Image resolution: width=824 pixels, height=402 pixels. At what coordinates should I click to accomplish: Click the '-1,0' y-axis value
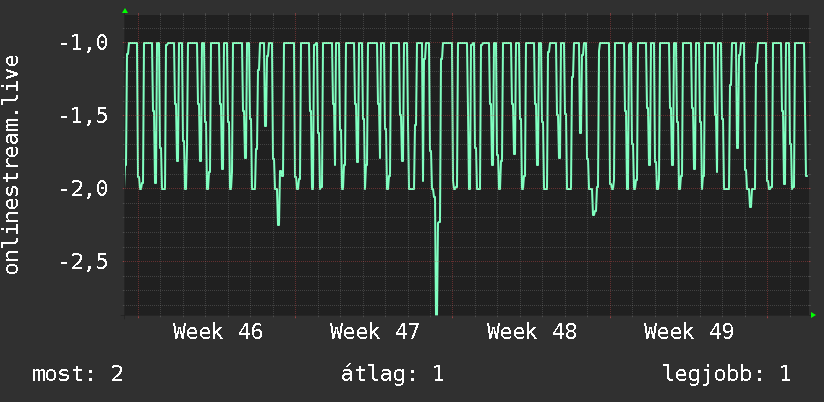(x=84, y=43)
